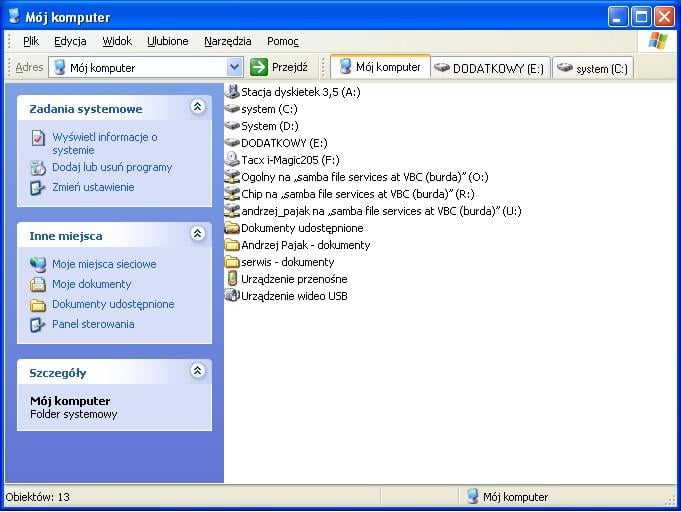This screenshot has height=512, width=681.
Task: Collapse the Szczegóły panel
Action: (197, 372)
